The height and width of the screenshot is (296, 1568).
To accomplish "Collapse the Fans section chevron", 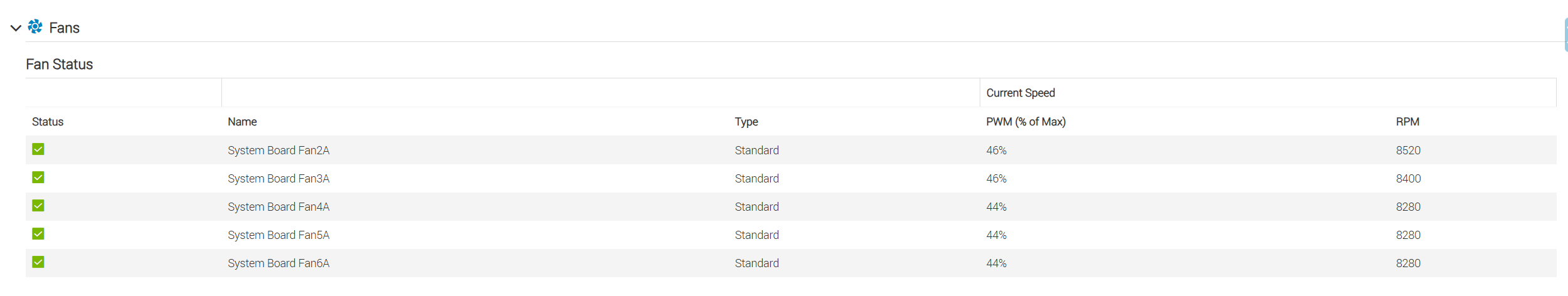I will [16, 28].
